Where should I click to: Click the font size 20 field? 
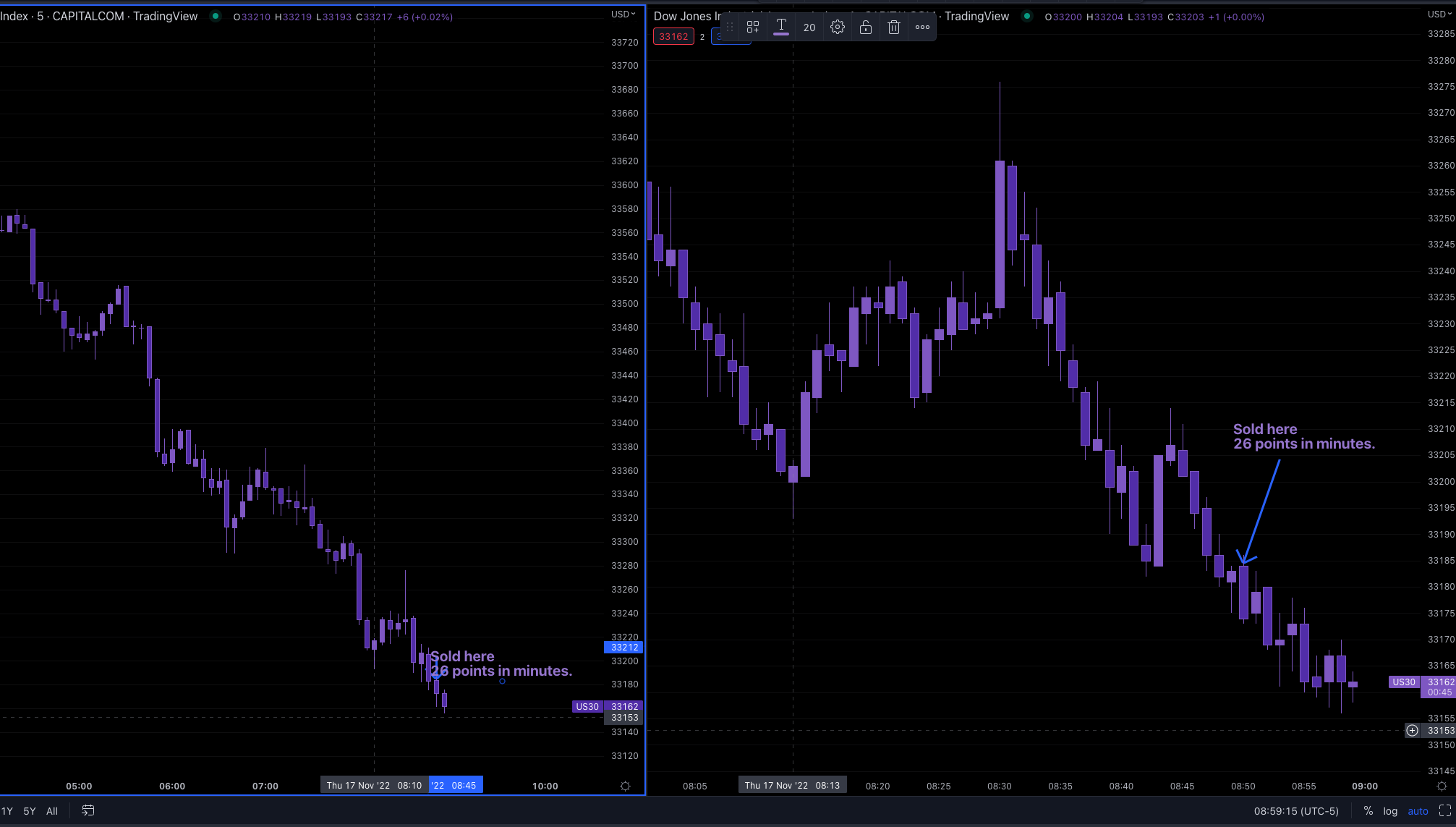coord(809,27)
